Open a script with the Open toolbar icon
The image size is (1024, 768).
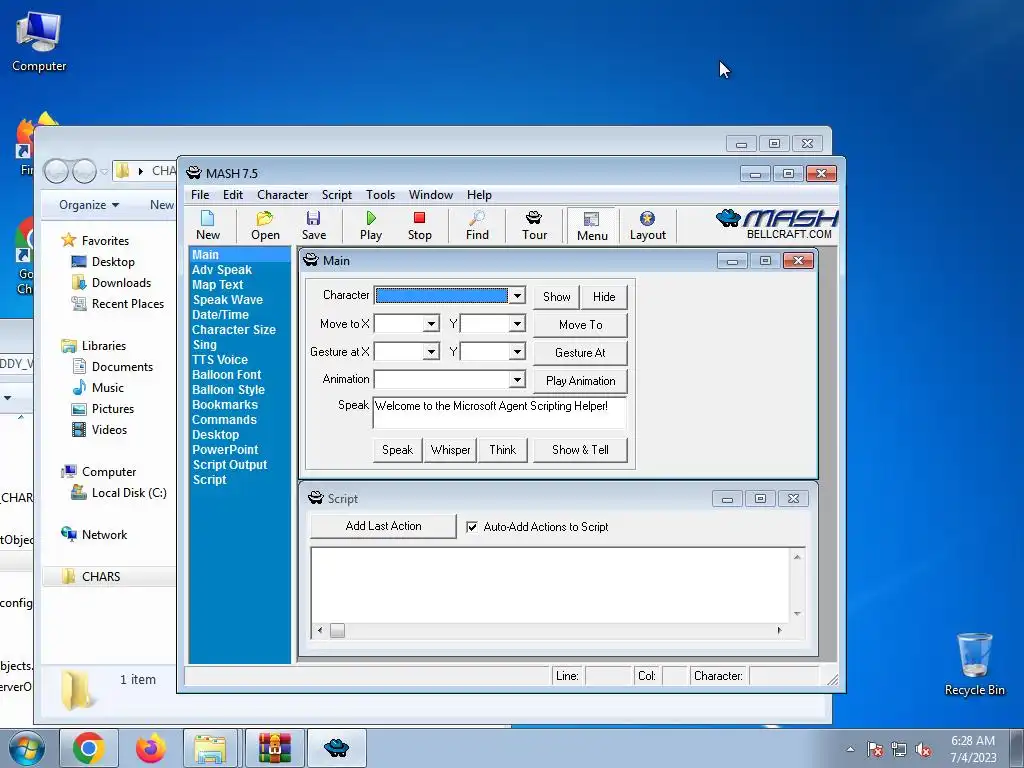(x=265, y=225)
